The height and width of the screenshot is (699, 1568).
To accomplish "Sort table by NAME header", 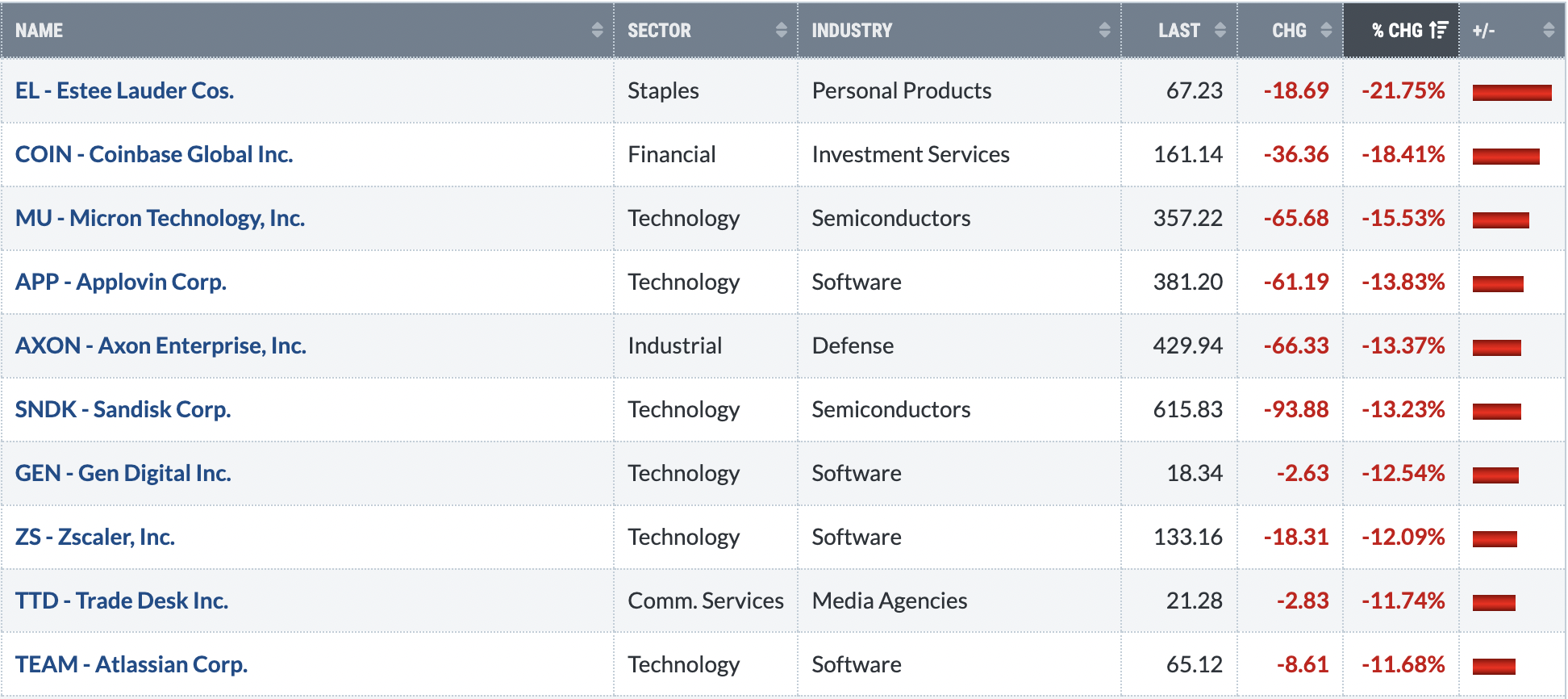I will [x=39, y=31].
